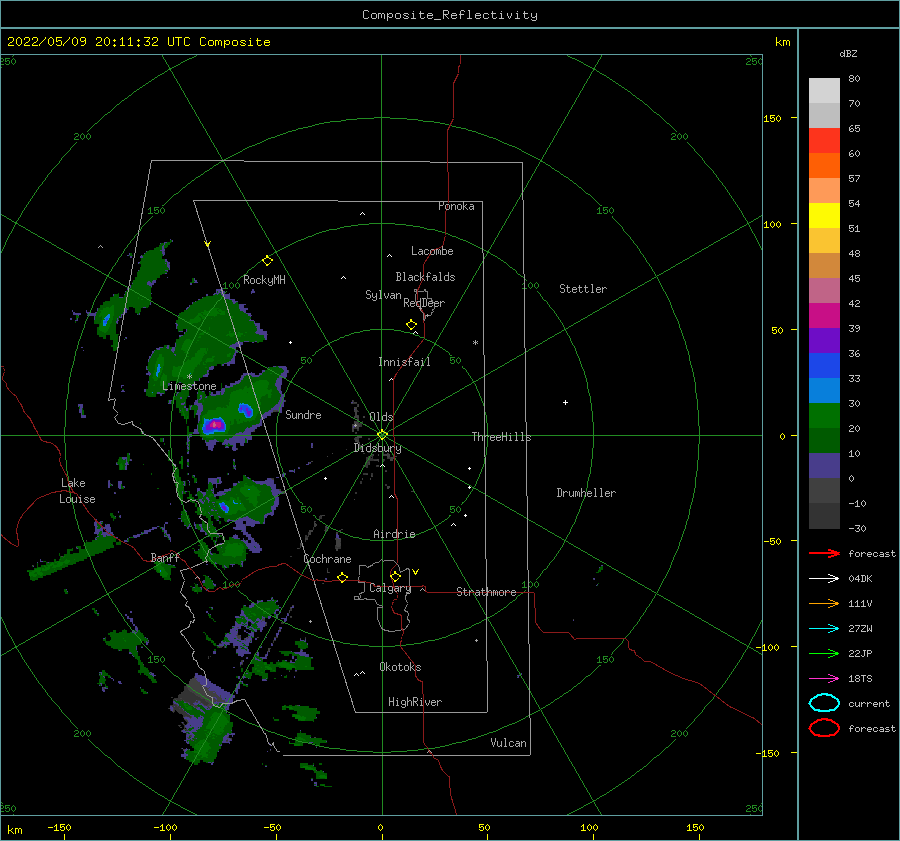Click the gray echo patch southwest of Okotoks
Image resolution: width=900 pixels, height=841 pixels.
point(193,696)
